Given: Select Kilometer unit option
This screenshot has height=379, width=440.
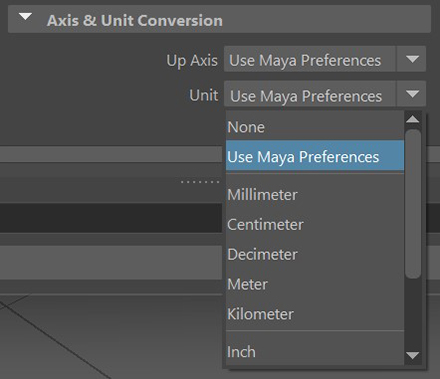Looking at the screenshot, I should pos(315,314).
